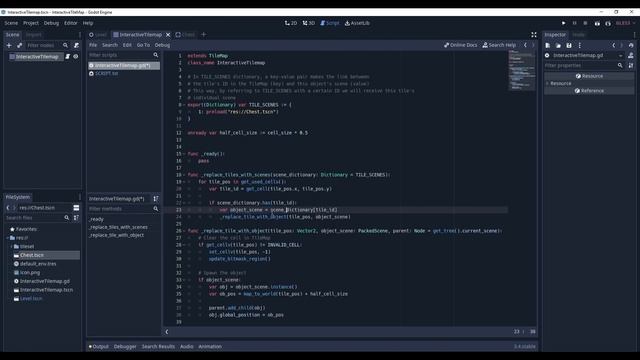
Task: Toggle FileSystem split view mode icon
Action: tap(76, 208)
